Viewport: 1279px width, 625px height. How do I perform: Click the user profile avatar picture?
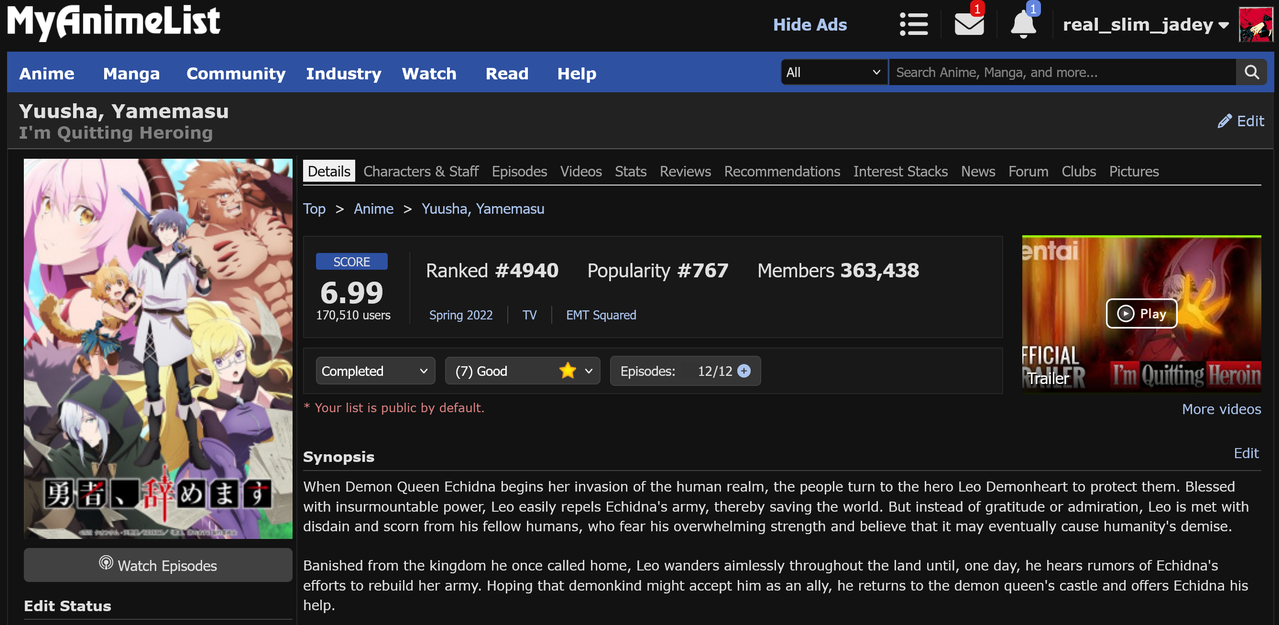(x=1255, y=24)
